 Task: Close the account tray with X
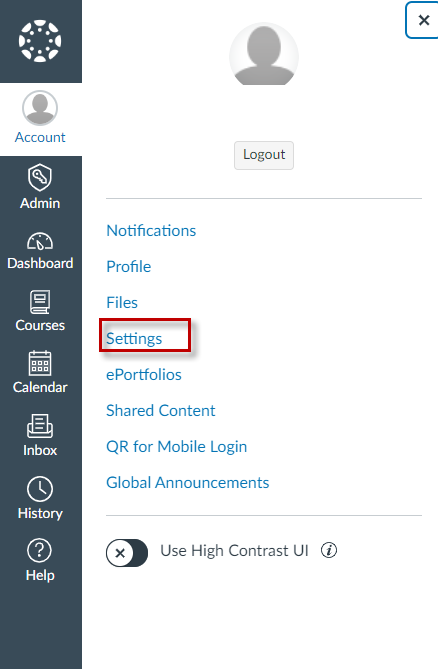(x=423, y=20)
